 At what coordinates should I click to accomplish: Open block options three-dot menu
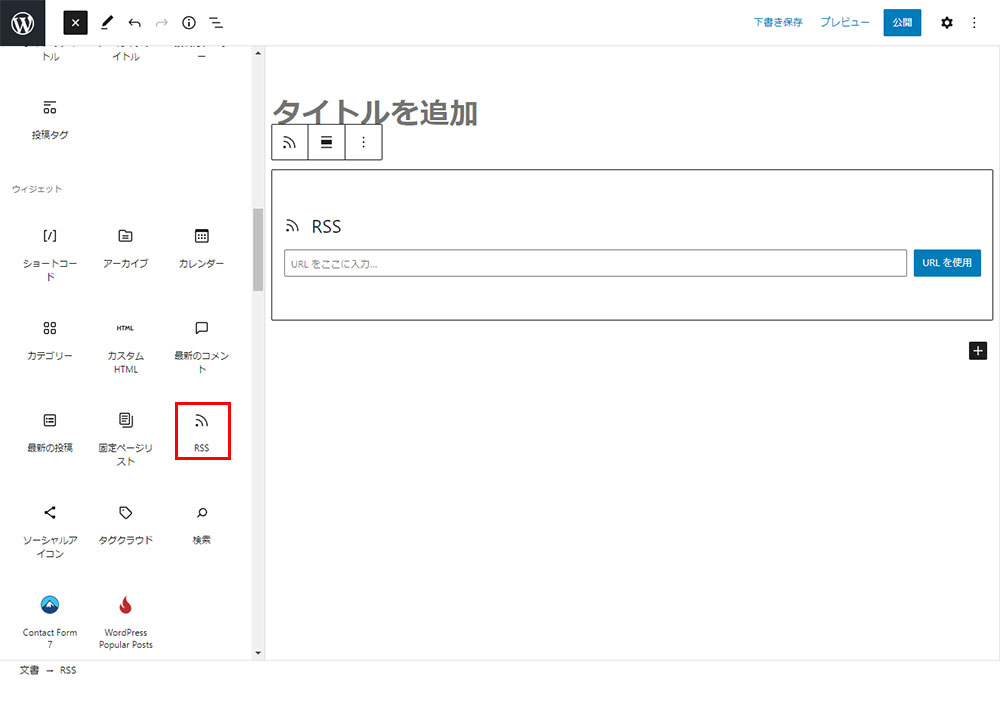pyautogui.click(x=363, y=143)
